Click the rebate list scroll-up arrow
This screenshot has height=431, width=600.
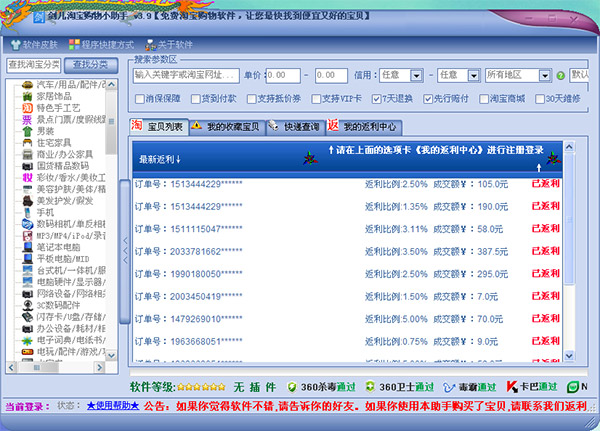pyautogui.click(x=569, y=147)
